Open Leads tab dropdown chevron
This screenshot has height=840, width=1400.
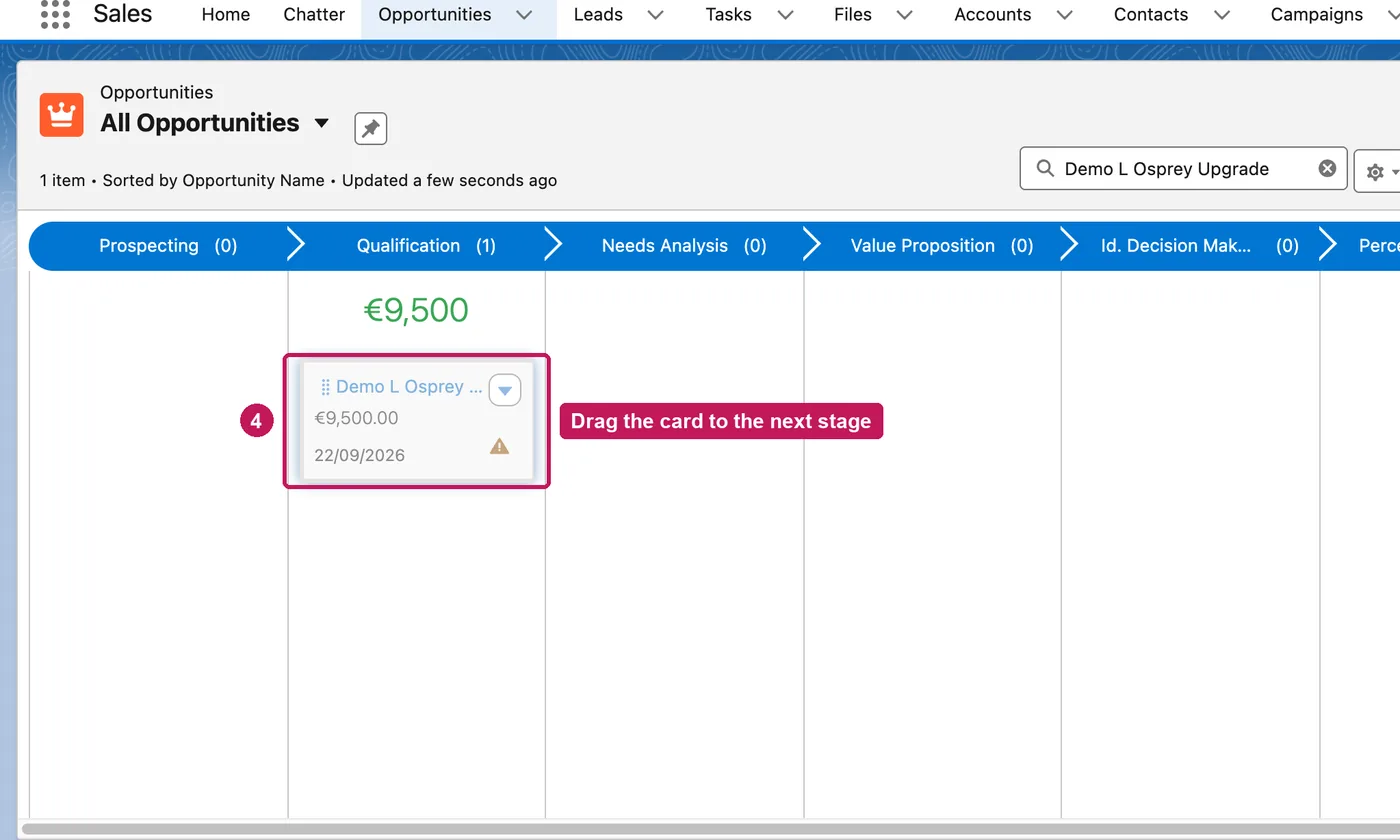[x=655, y=15]
